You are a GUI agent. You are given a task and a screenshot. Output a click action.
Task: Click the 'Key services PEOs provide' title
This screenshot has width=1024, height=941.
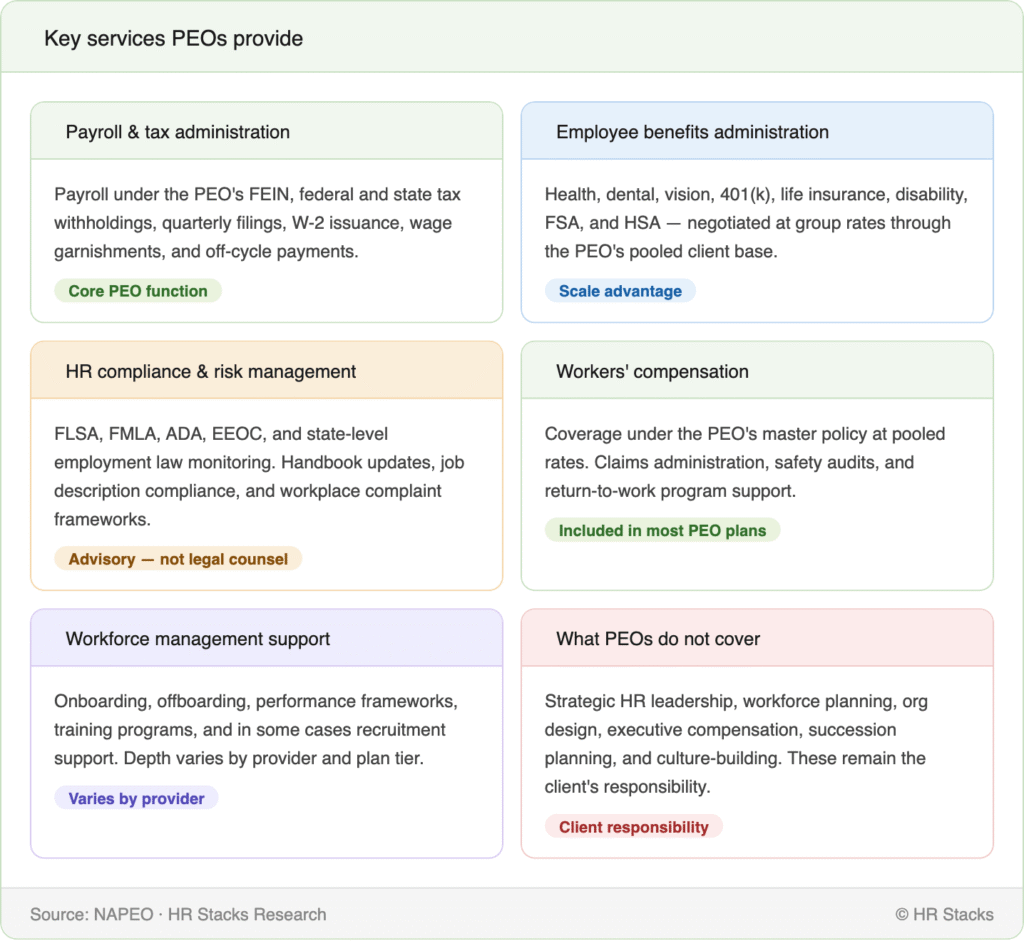(173, 39)
